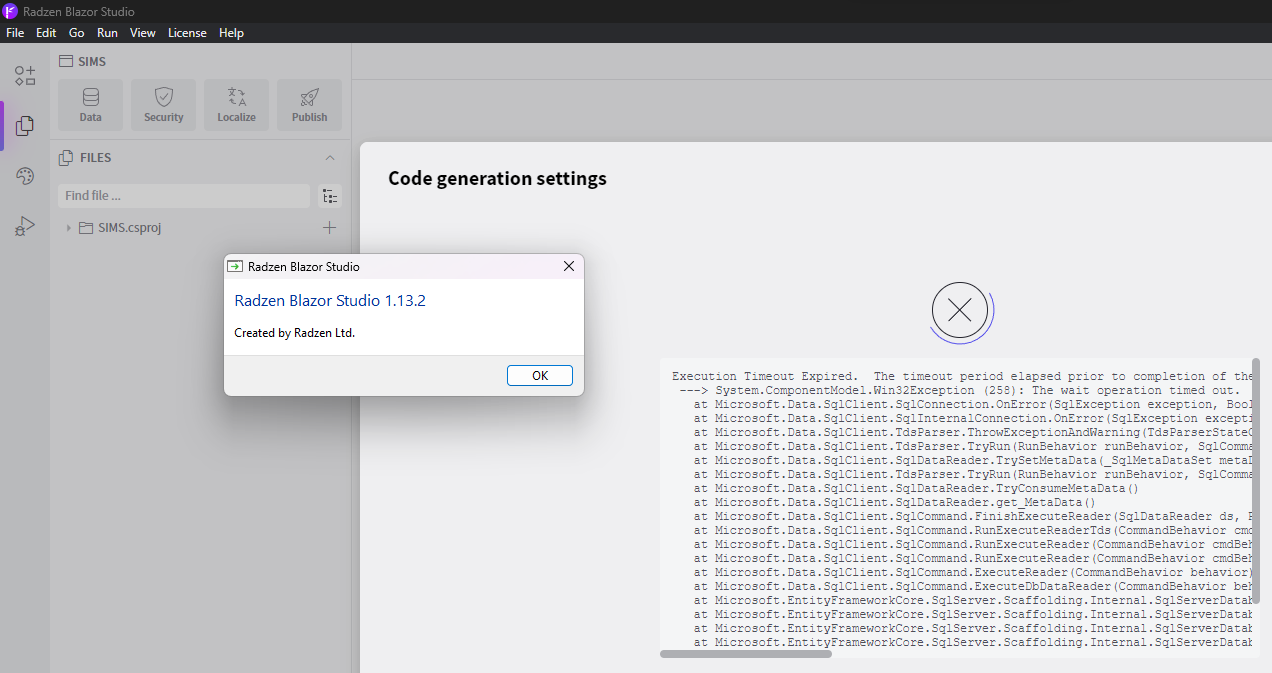1272x673 pixels.
Task: Click the Find file search field
Action: tap(184, 196)
